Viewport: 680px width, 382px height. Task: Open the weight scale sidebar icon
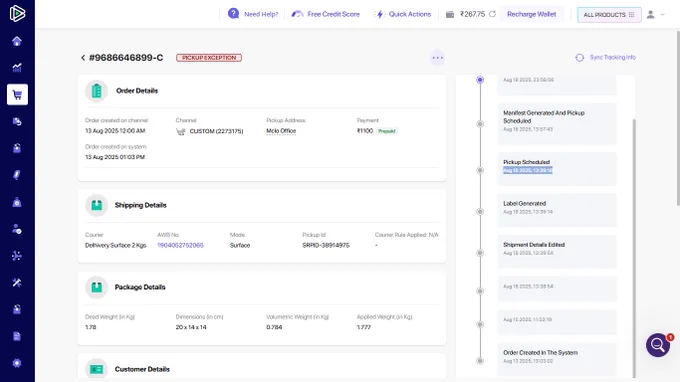pyautogui.click(x=17, y=202)
